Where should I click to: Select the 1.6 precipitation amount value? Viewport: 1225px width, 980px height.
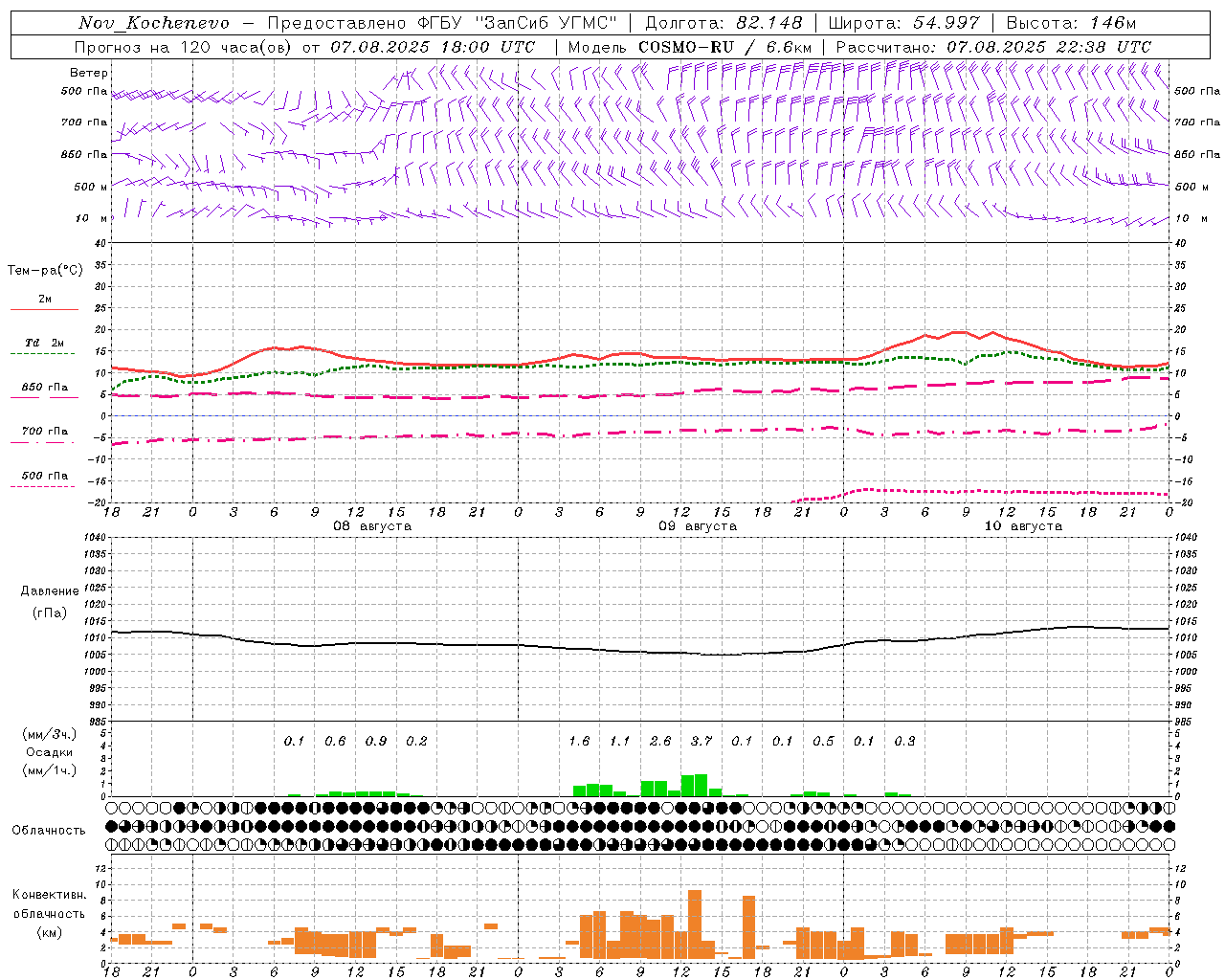tap(579, 741)
